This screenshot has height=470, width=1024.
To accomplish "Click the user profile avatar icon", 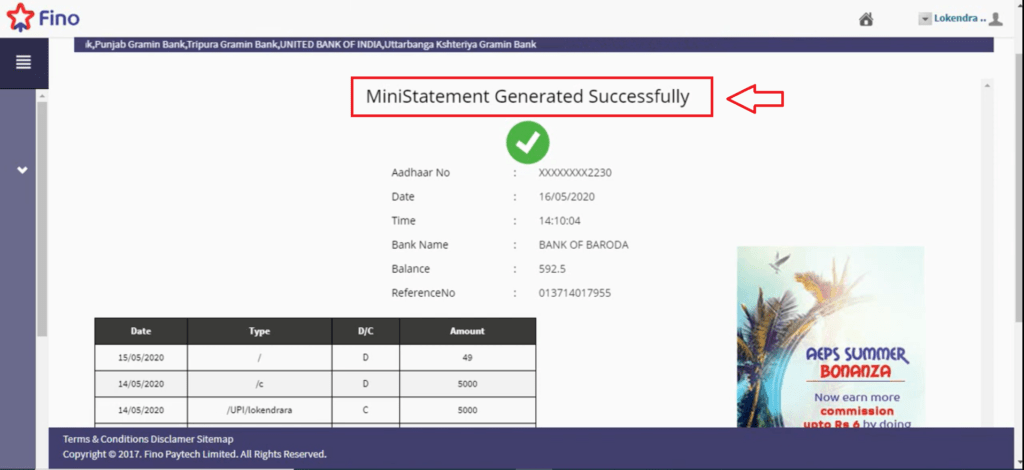I will pyautogui.click(x=995, y=19).
